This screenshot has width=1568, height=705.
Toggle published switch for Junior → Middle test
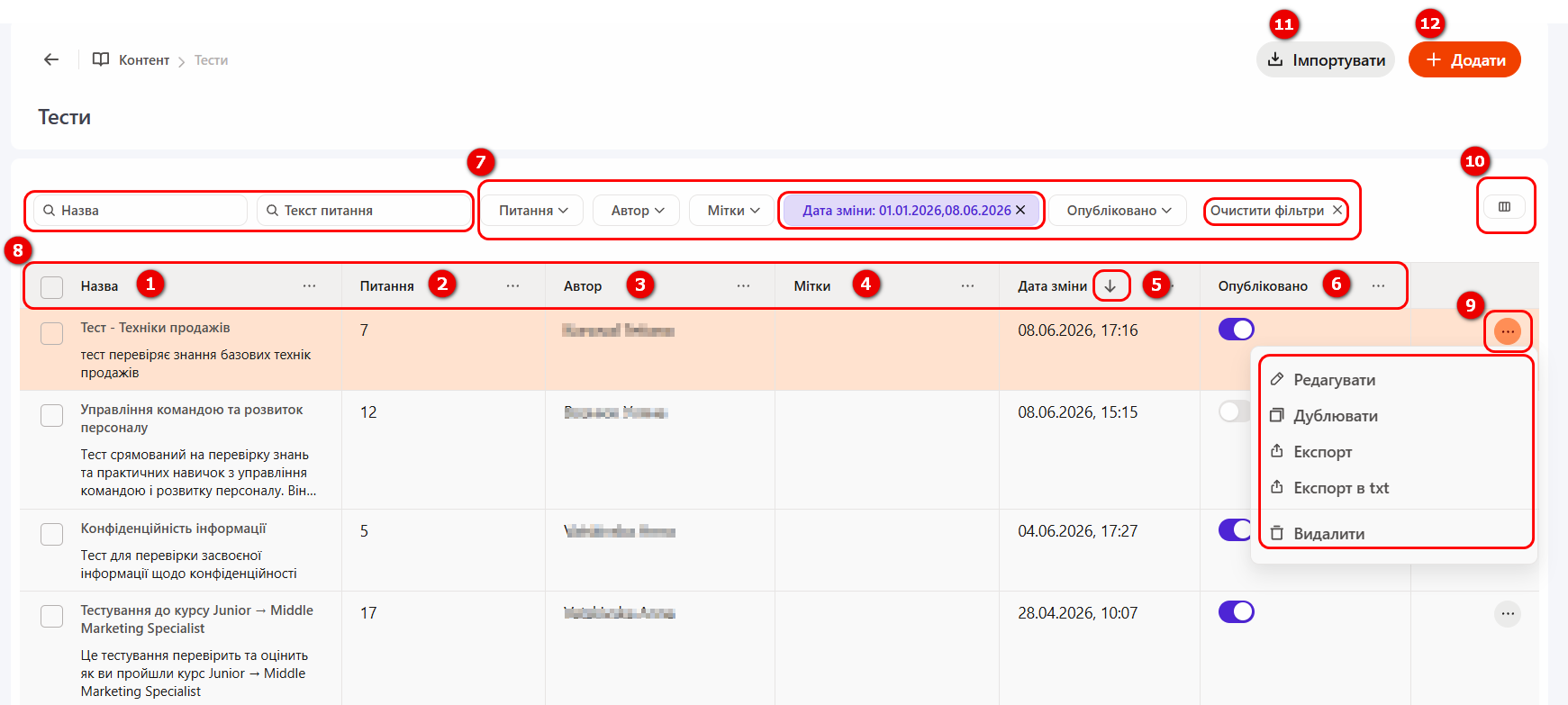coord(1237,612)
